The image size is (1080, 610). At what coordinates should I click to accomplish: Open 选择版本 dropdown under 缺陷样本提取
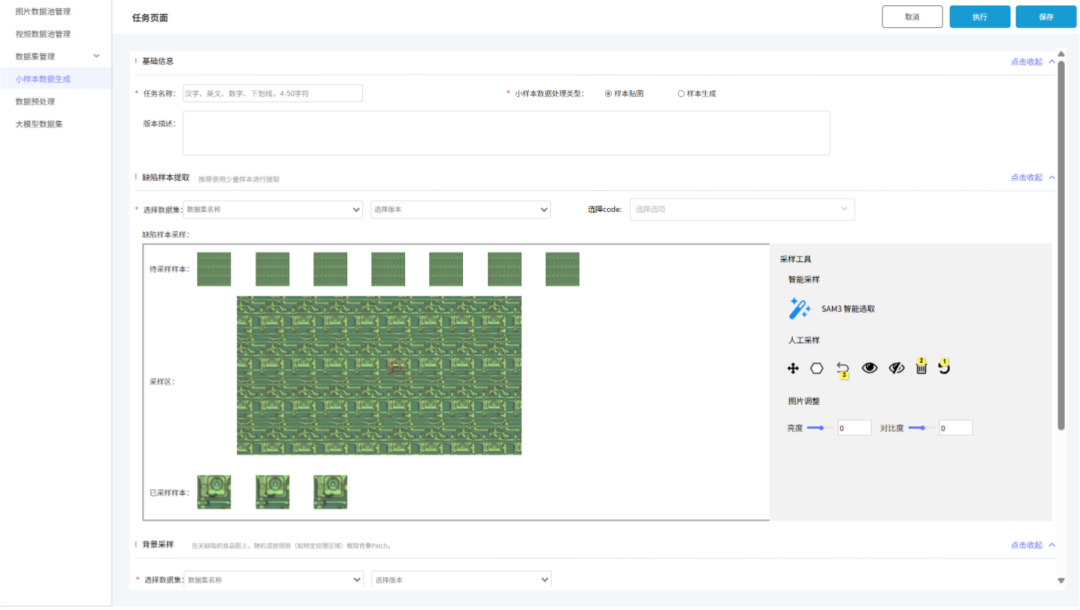tap(460, 209)
